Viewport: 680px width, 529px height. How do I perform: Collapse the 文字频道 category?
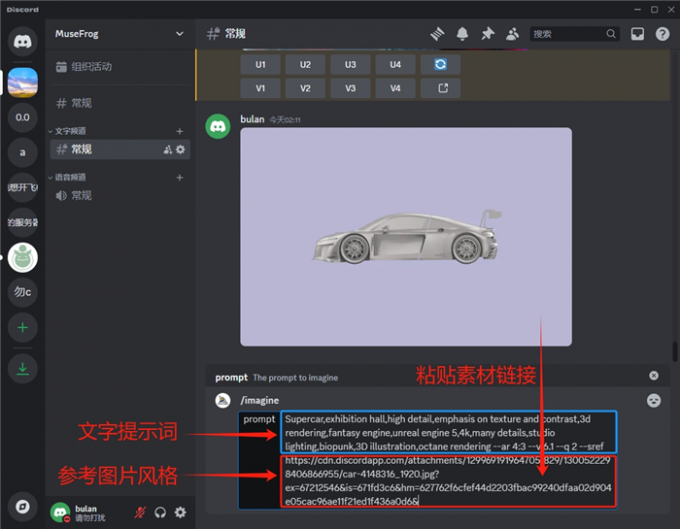[67, 131]
